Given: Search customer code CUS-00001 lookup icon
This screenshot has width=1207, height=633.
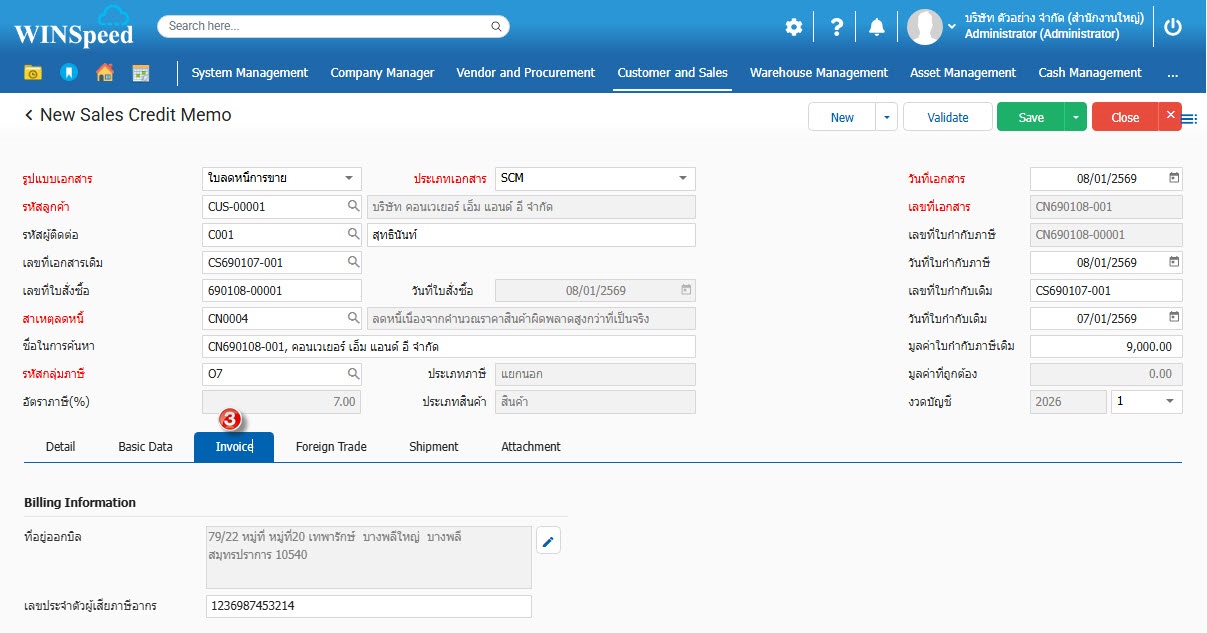Looking at the screenshot, I should coord(353,207).
